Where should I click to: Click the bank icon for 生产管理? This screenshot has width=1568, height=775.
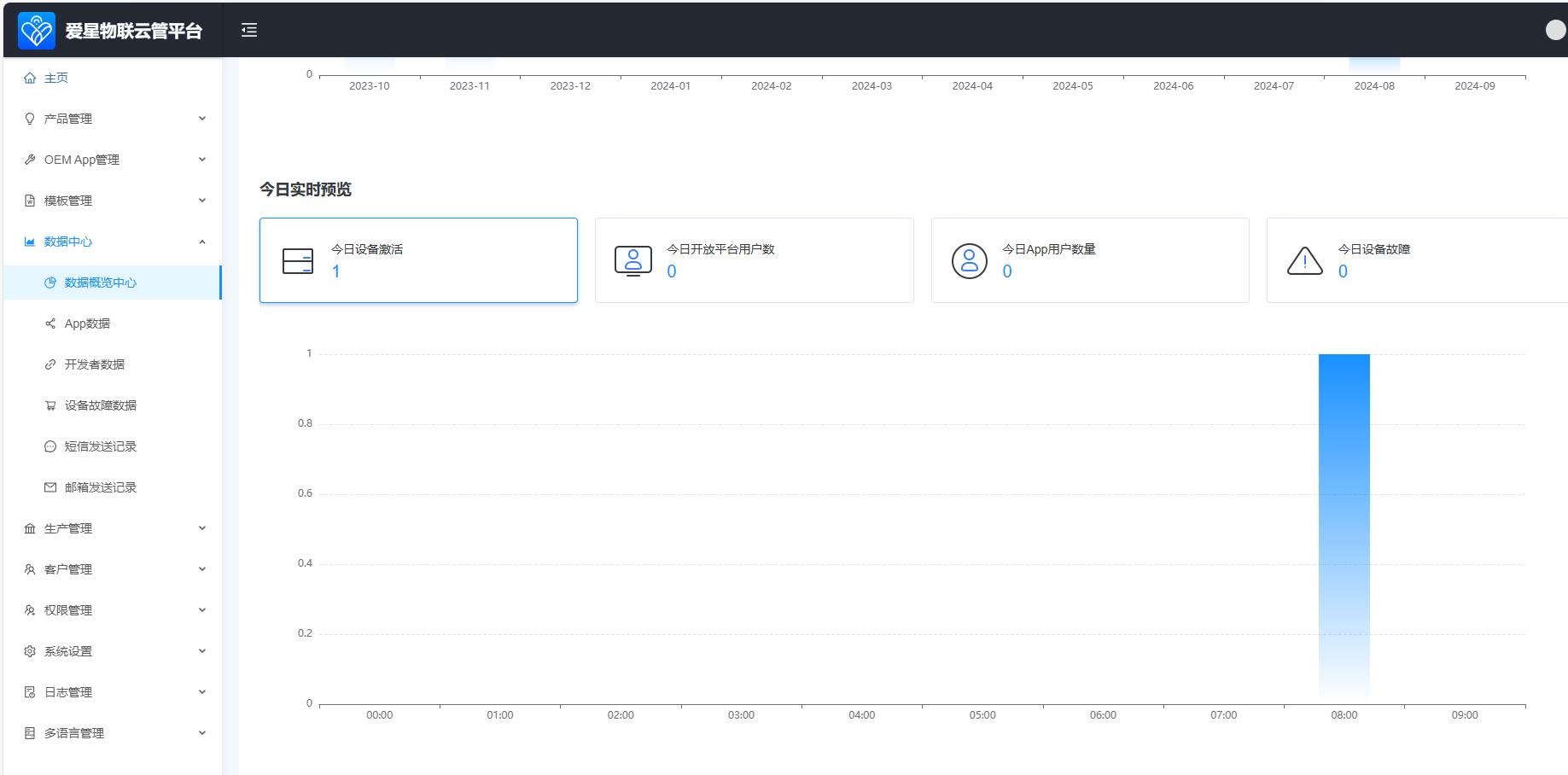click(x=30, y=528)
